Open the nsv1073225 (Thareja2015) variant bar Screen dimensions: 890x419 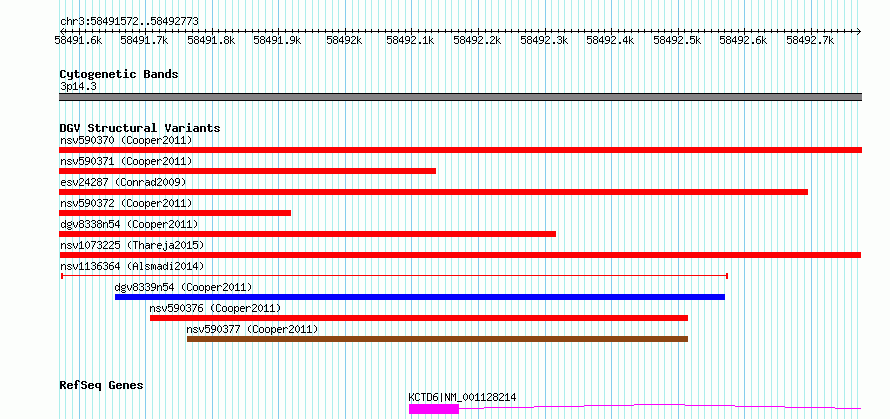[460, 255]
